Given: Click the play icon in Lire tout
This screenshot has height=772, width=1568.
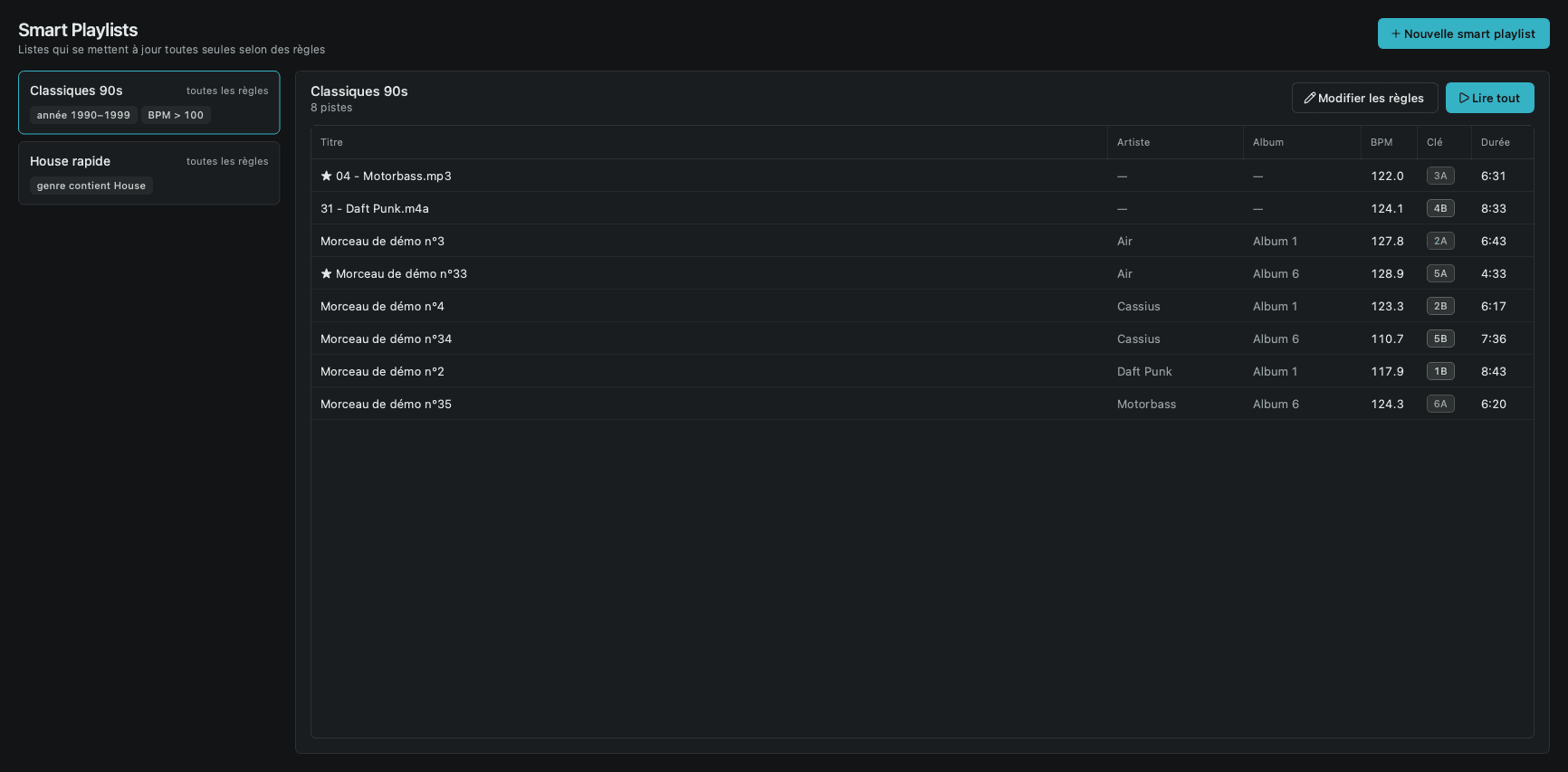Looking at the screenshot, I should click(1464, 98).
